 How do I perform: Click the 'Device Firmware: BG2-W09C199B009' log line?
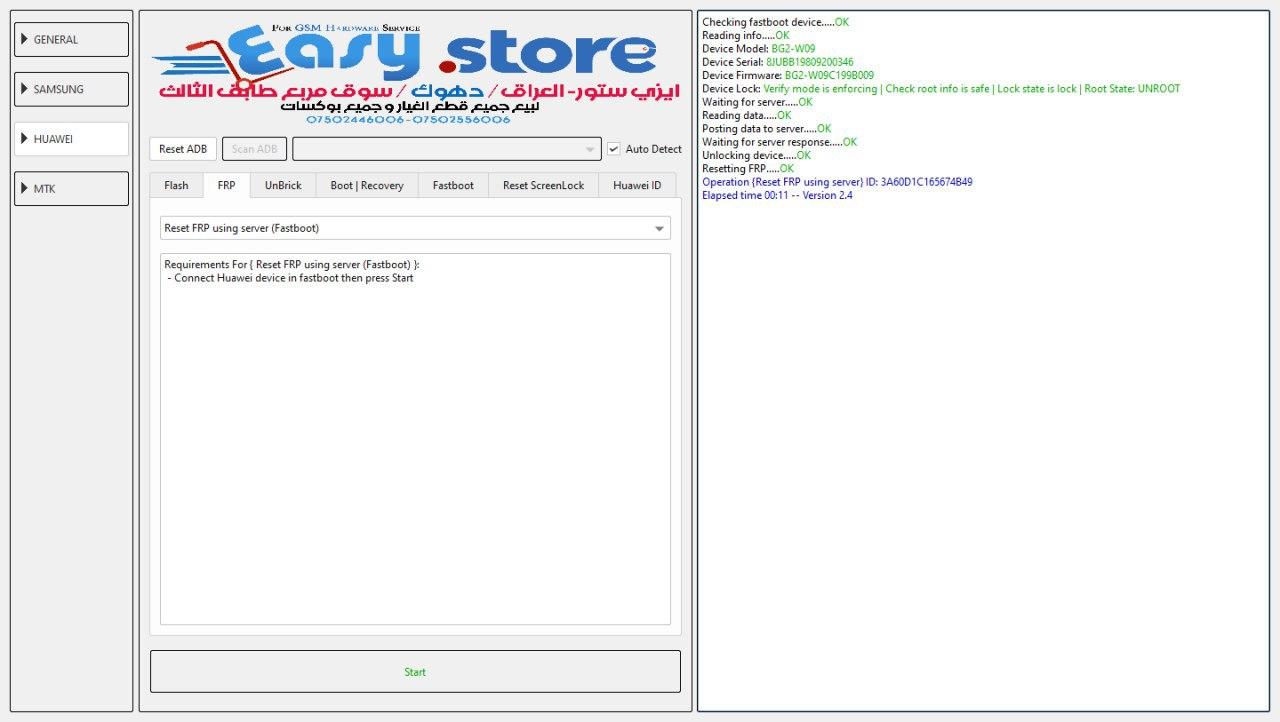(788, 75)
